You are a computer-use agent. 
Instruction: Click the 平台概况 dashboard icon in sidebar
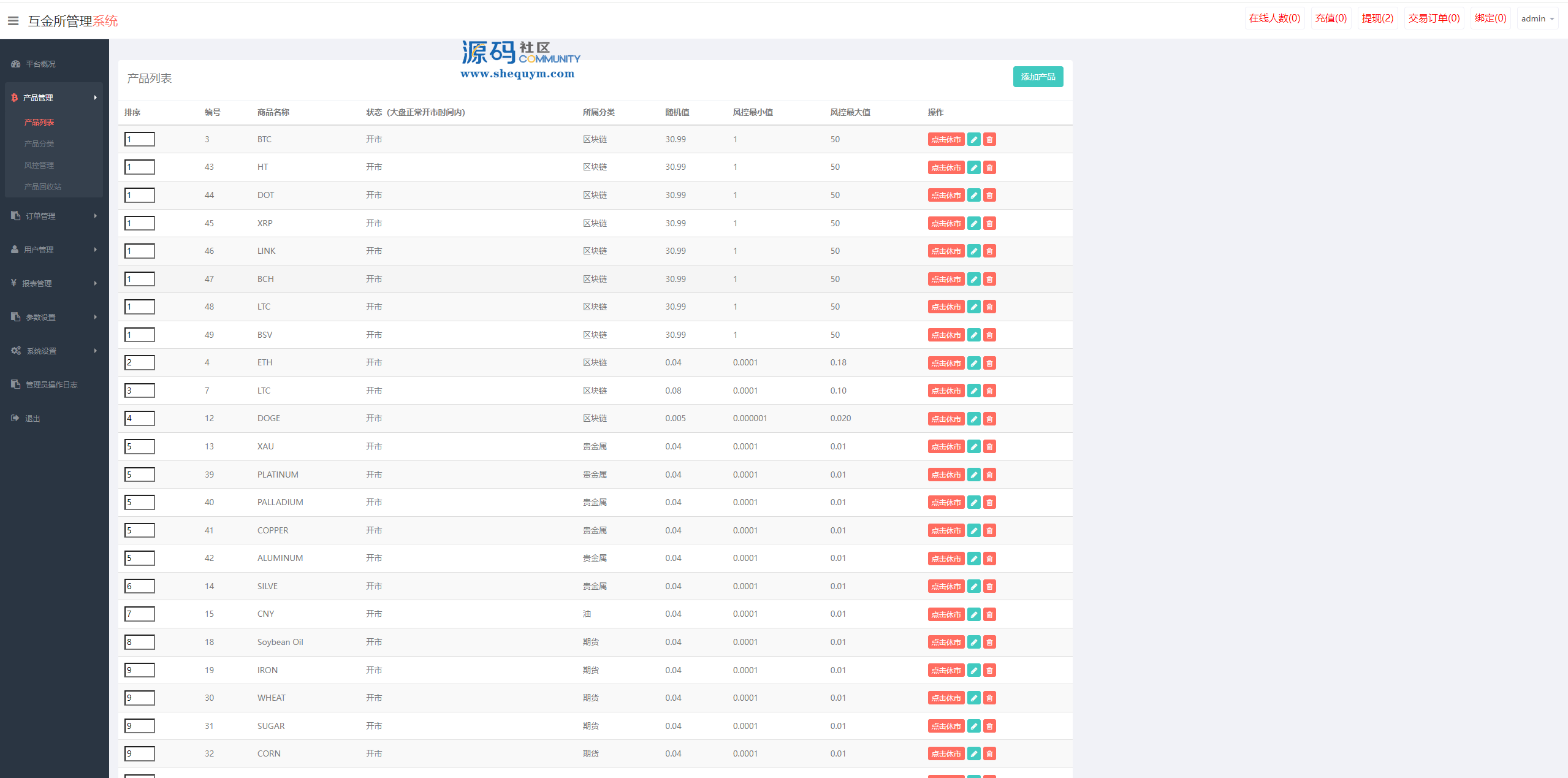(15, 64)
